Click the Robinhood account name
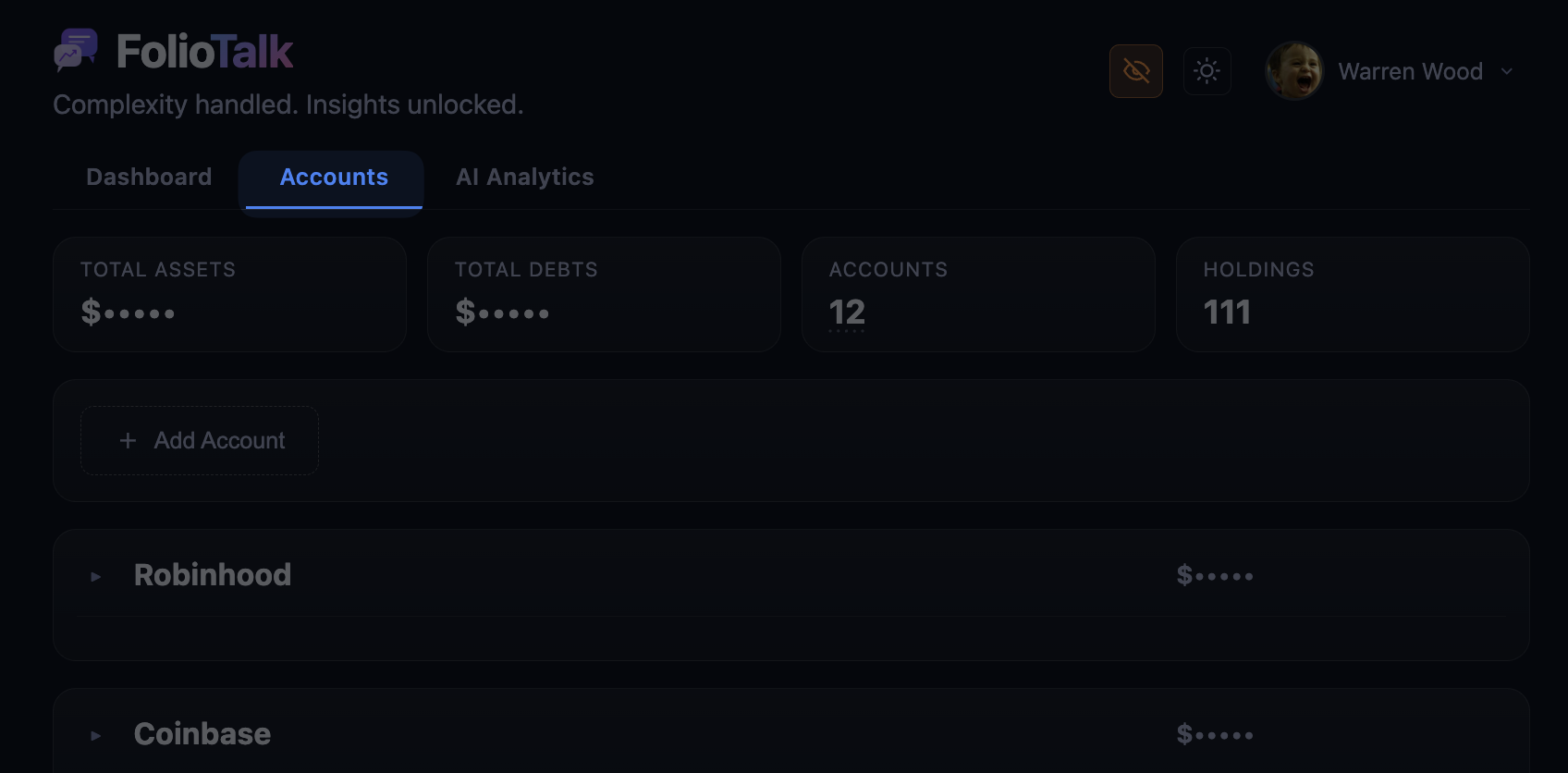Image resolution: width=1568 pixels, height=773 pixels. point(213,575)
